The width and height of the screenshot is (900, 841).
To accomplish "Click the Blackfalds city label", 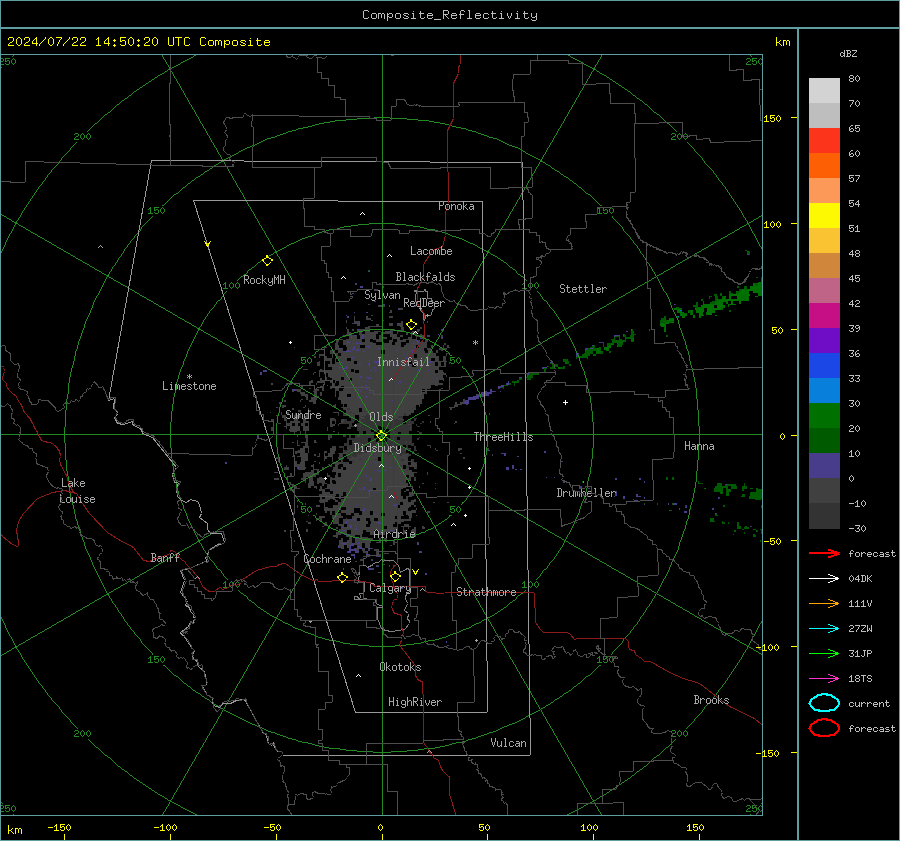I will pos(425,277).
